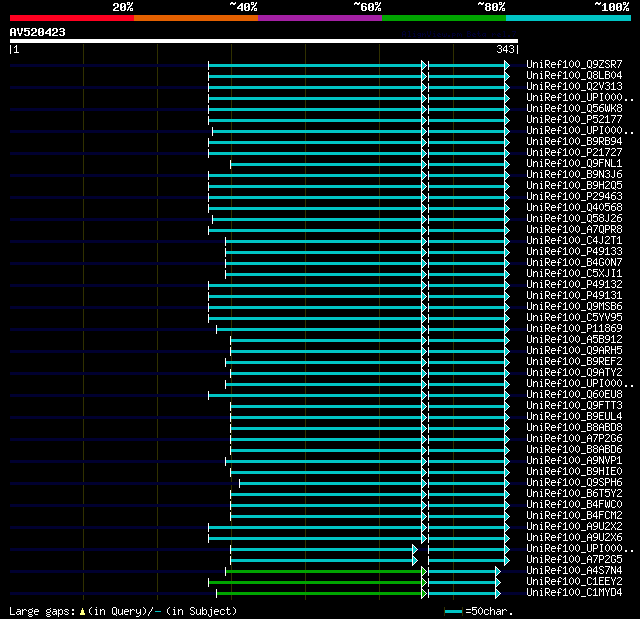Open the UniRef100_Q2V313 entry
This screenshot has width=640, height=619.
tap(574, 87)
